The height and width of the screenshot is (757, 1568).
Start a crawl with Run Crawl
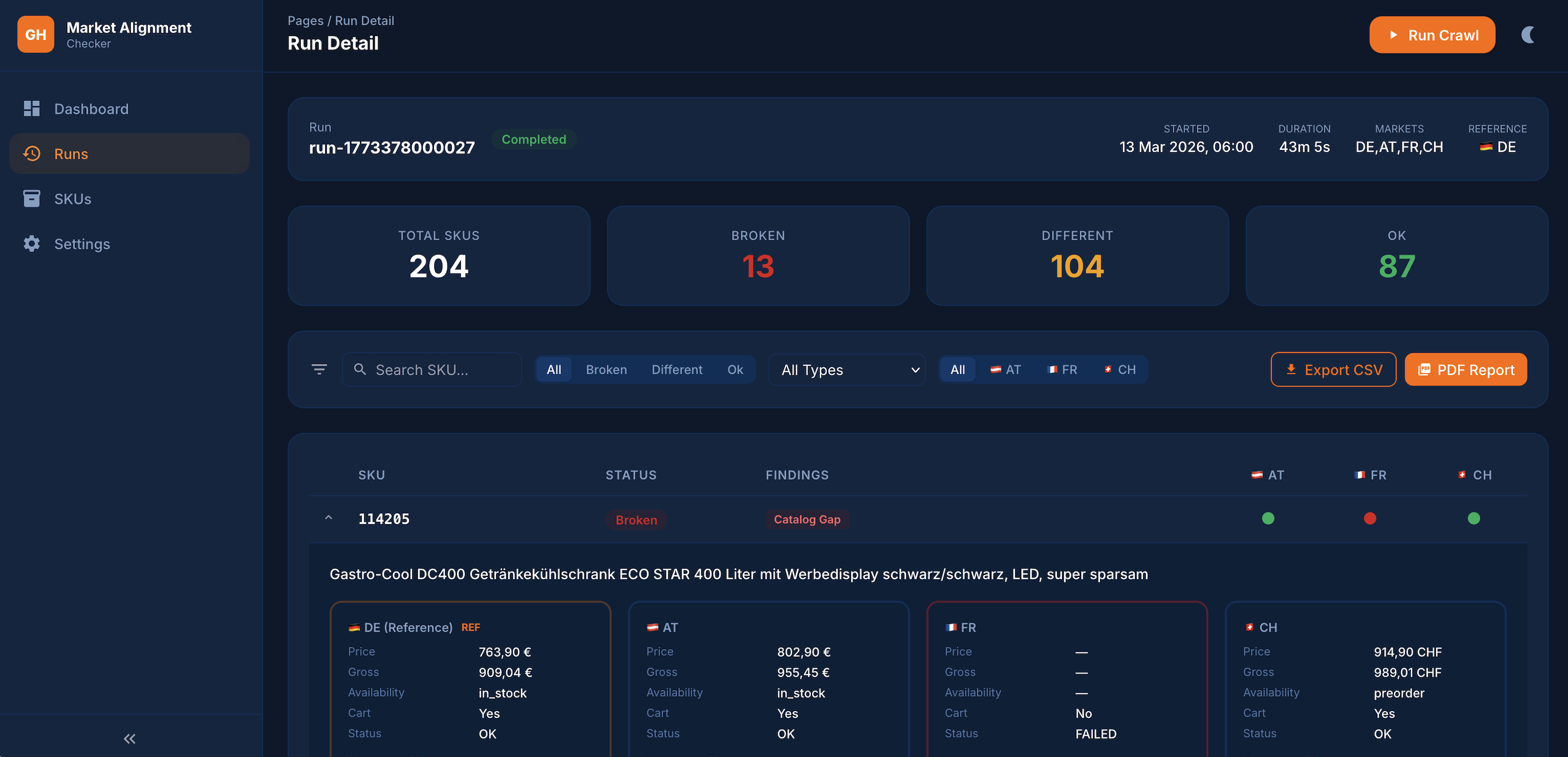tap(1432, 35)
